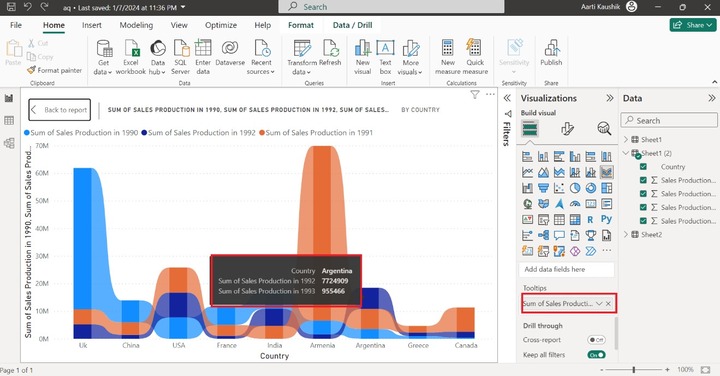Select the treemap visual
Image resolution: width=720 pixels, height=376 pixels.
pos(607,188)
